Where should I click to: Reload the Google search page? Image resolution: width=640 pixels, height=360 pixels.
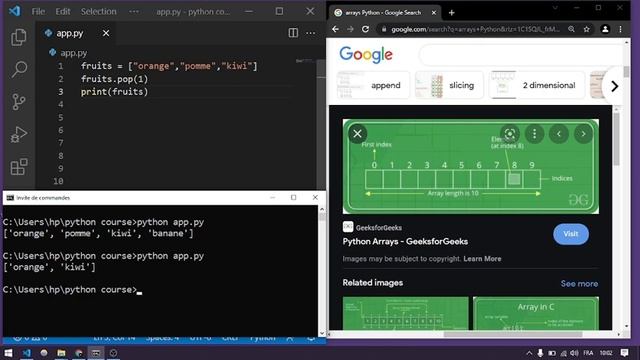(365, 29)
